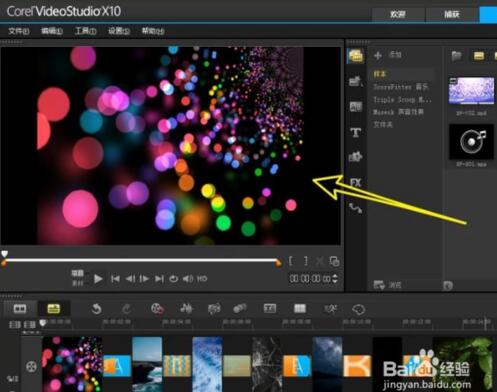
Task: Open the Transition library panel icon
Action: [356, 107]
